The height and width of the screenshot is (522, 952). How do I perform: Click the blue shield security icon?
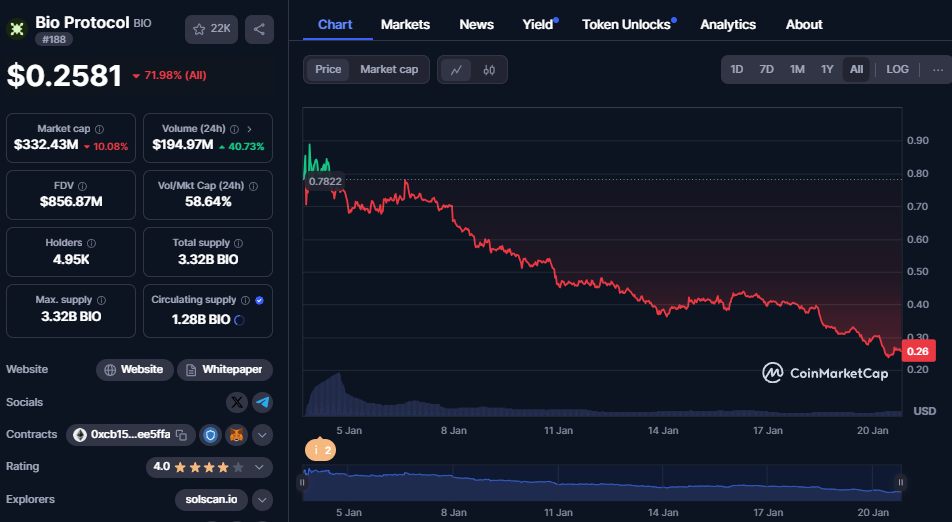click(x=210, y=435)
